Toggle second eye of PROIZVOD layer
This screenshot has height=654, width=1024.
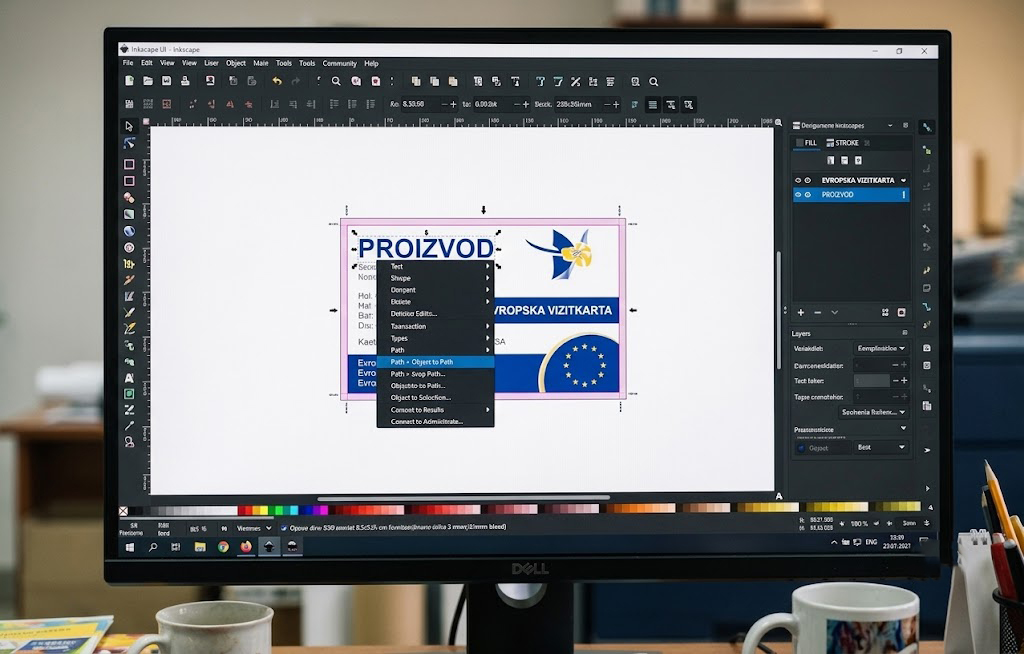[x=808, y=195]
